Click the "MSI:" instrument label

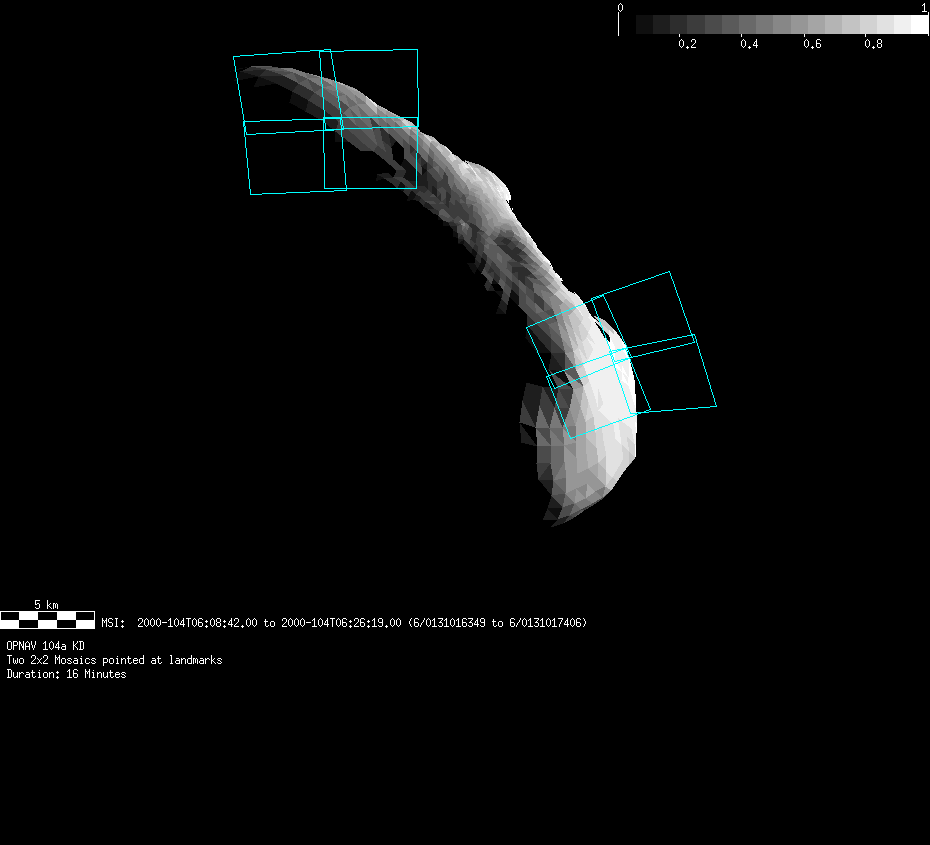tap(112, 623)
